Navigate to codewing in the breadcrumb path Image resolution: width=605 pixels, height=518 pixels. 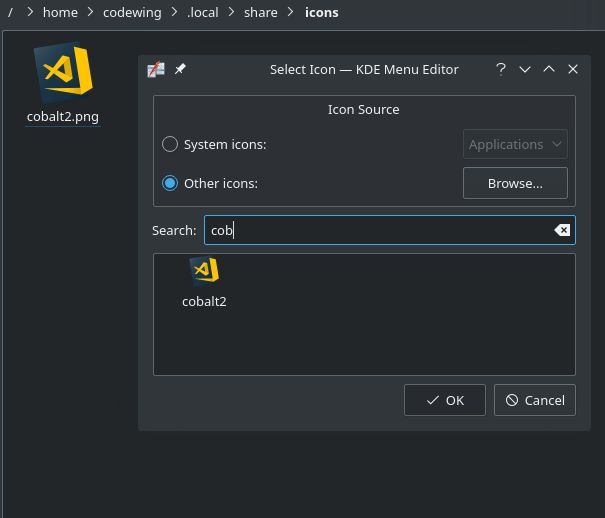coord(132,13)
